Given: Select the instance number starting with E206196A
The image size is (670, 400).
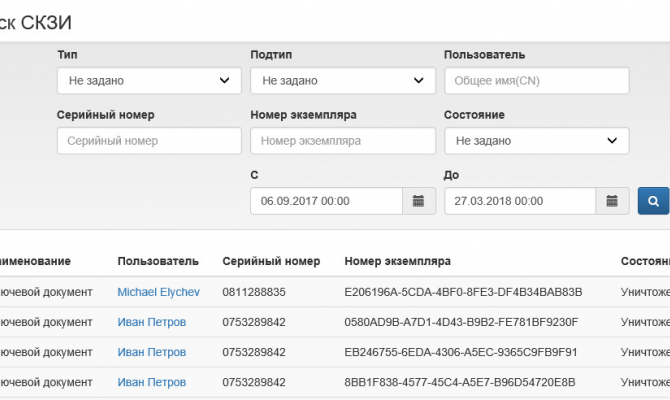Looking at the screenshot, I should tap(463, 292).
